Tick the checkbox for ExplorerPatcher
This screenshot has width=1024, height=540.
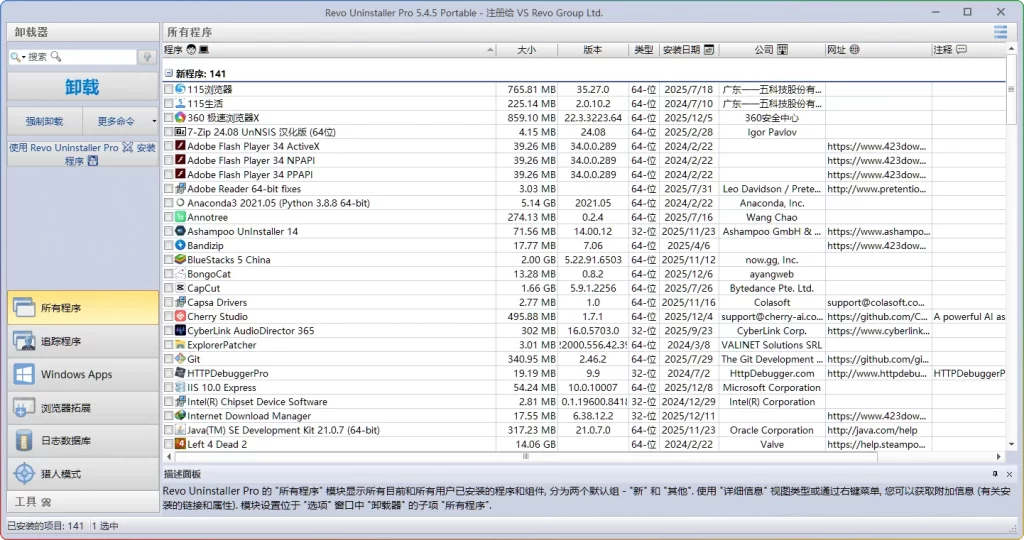[x=168, y=345]
